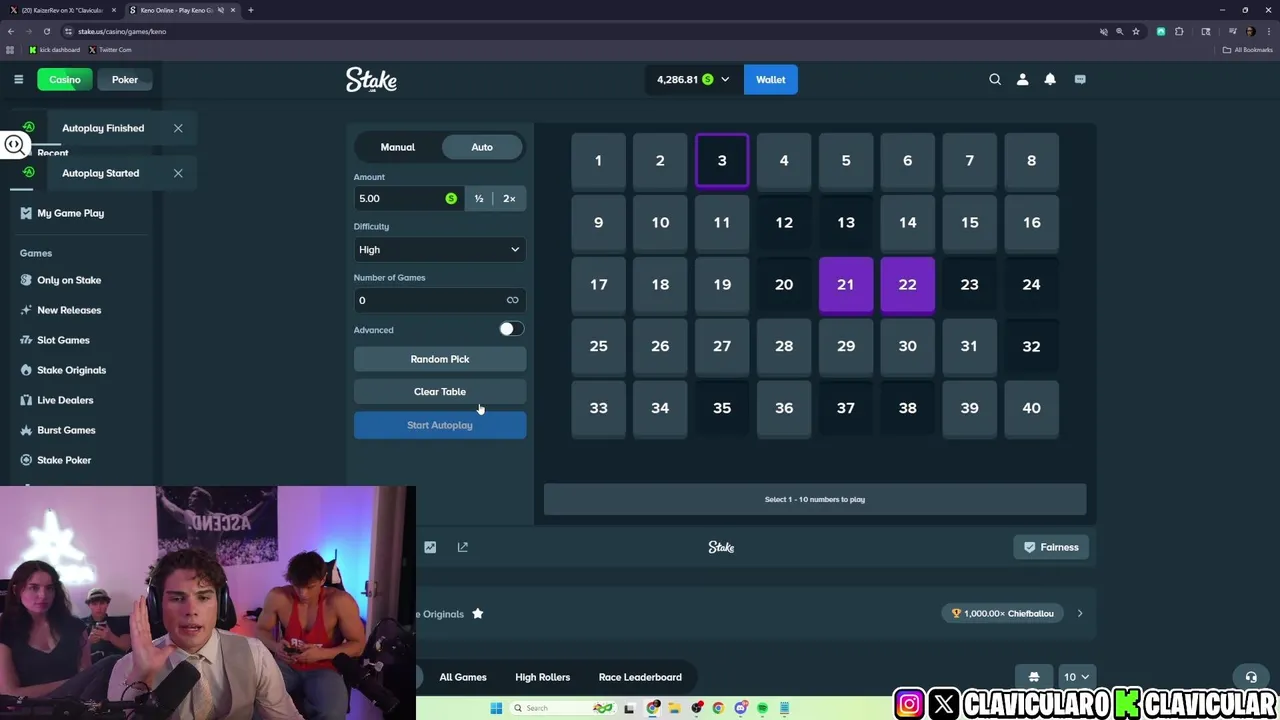Deselect keno number 21
This screenshot has width=1280, height=720.
point(846,285)
